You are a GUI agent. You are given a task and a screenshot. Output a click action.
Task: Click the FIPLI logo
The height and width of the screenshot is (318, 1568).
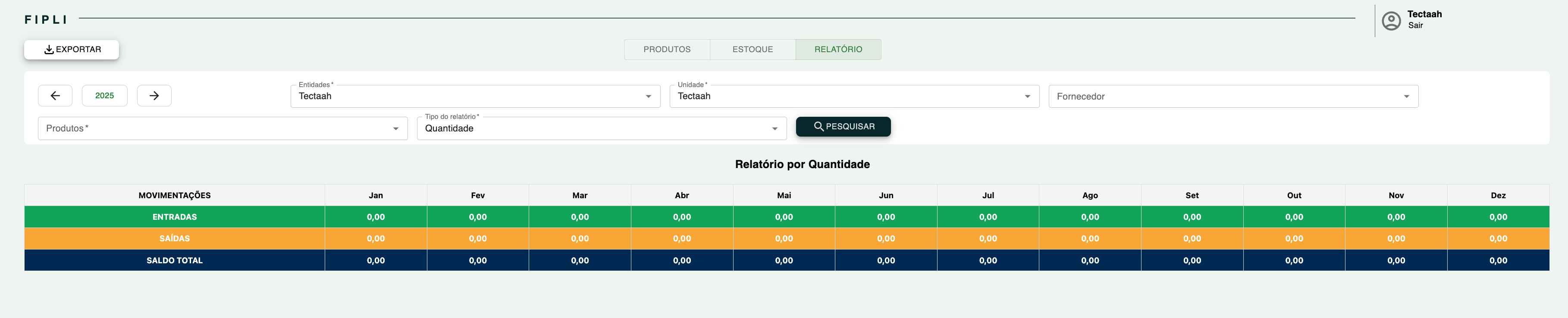click(x=46, y=19)
